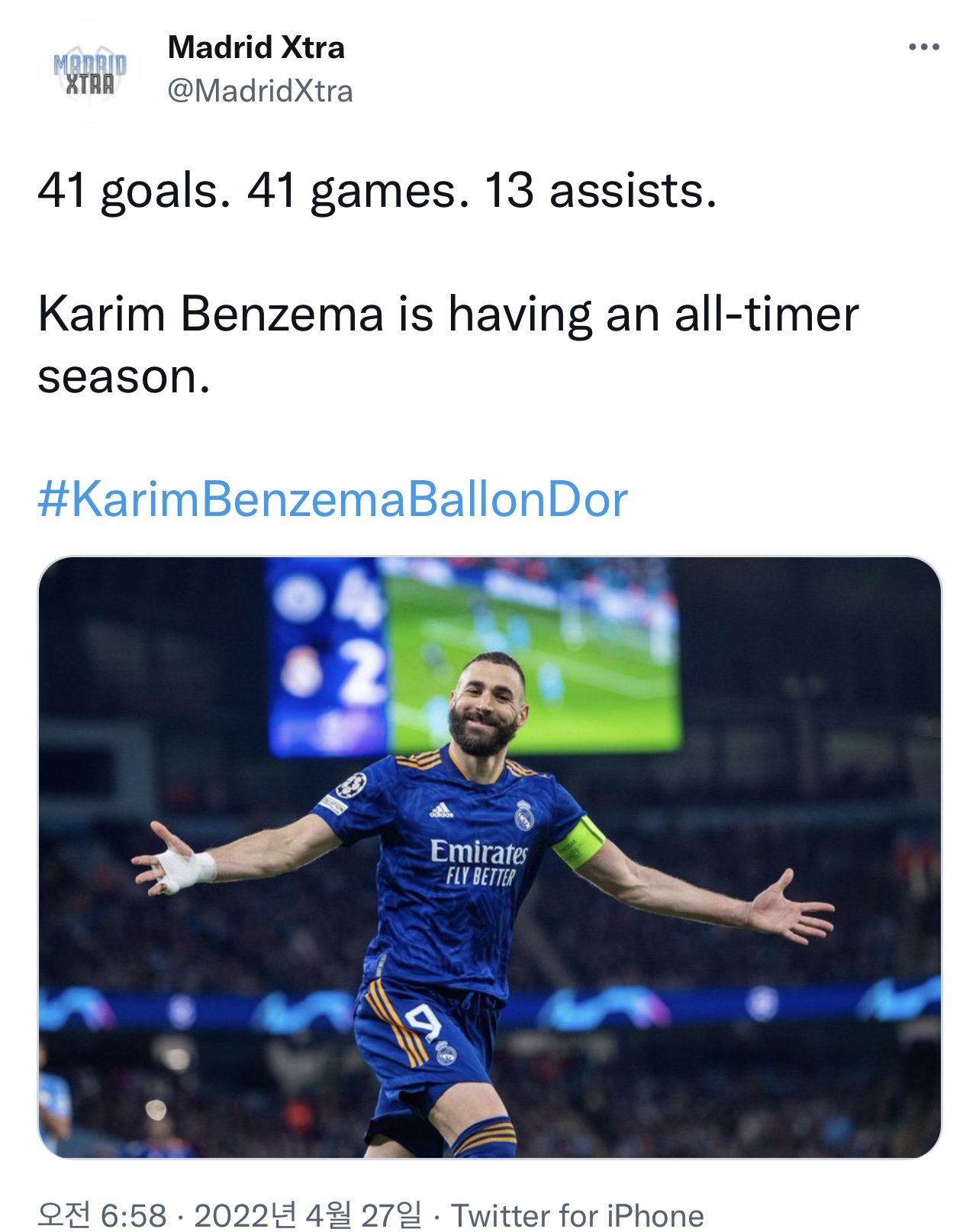Click the Real Madrid crest on jersey
The height and width of the screenshot is (1232, 979).
tap(523, 815)
